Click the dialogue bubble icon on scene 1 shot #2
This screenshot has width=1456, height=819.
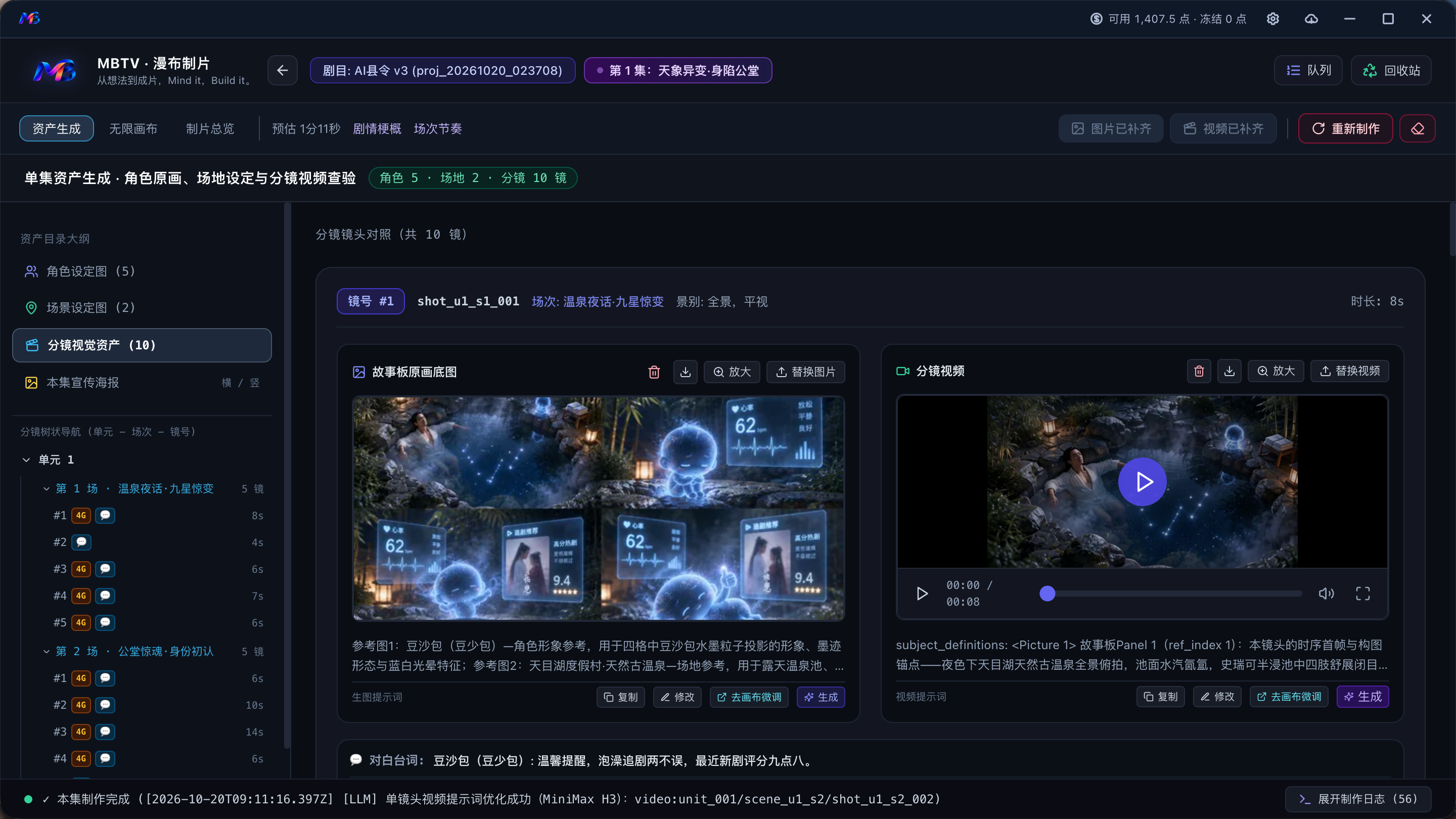click(x=81, y=542)
